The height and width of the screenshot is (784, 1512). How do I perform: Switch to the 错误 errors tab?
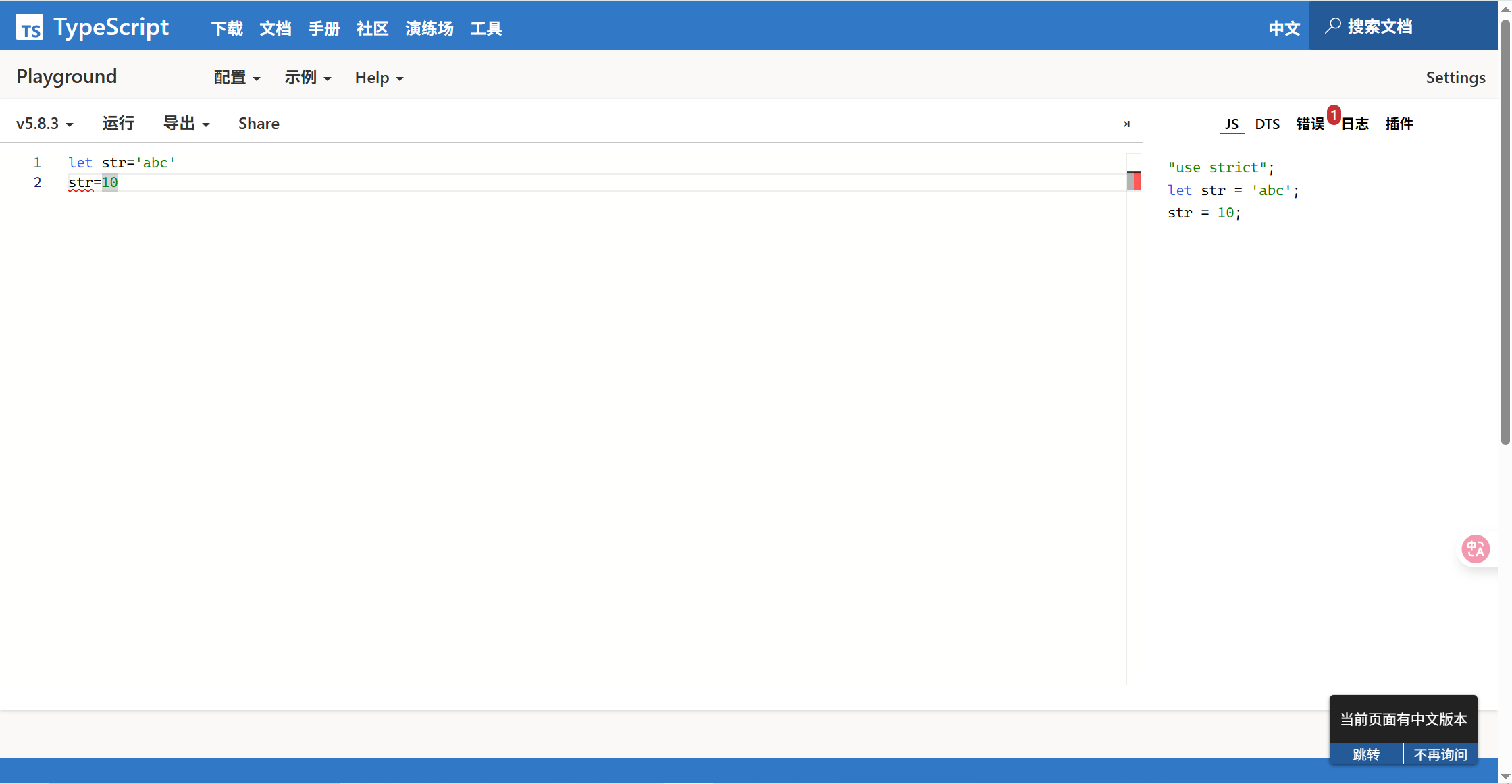point(1310,124)
